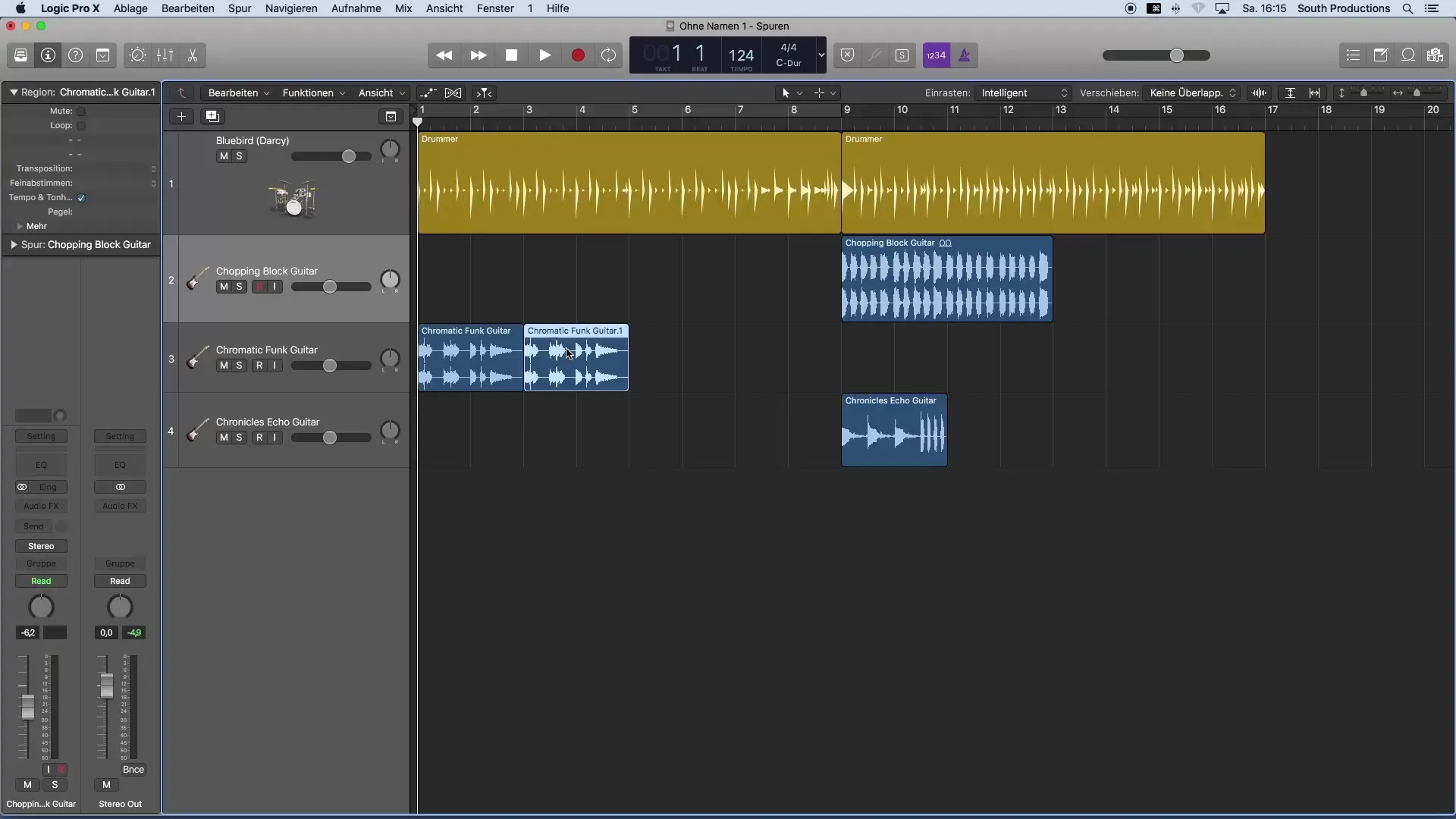Screen dimensions: 1456x819
Task: Toggle the Flex view icon
Action: click(x=453, y=93)
